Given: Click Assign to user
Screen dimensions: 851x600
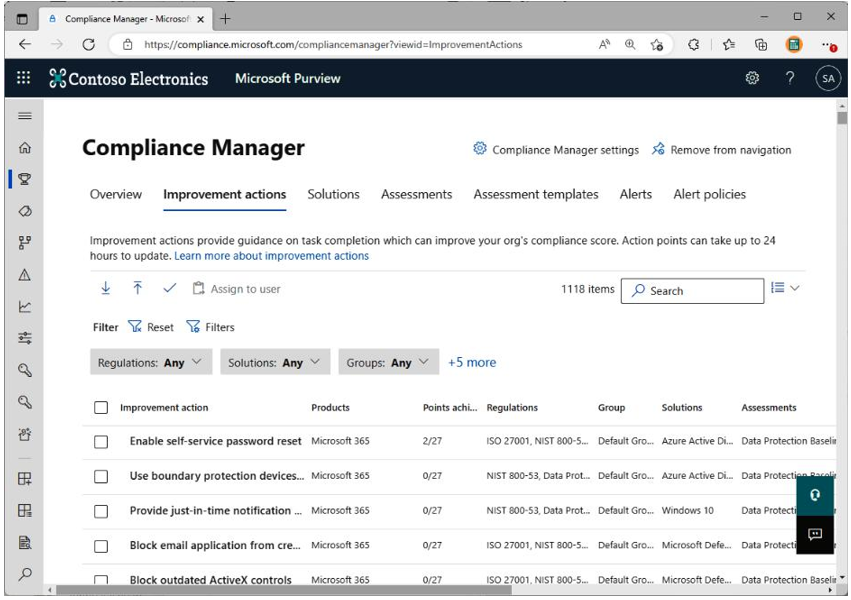Looking at the screenshot, I should click(236, 289).
